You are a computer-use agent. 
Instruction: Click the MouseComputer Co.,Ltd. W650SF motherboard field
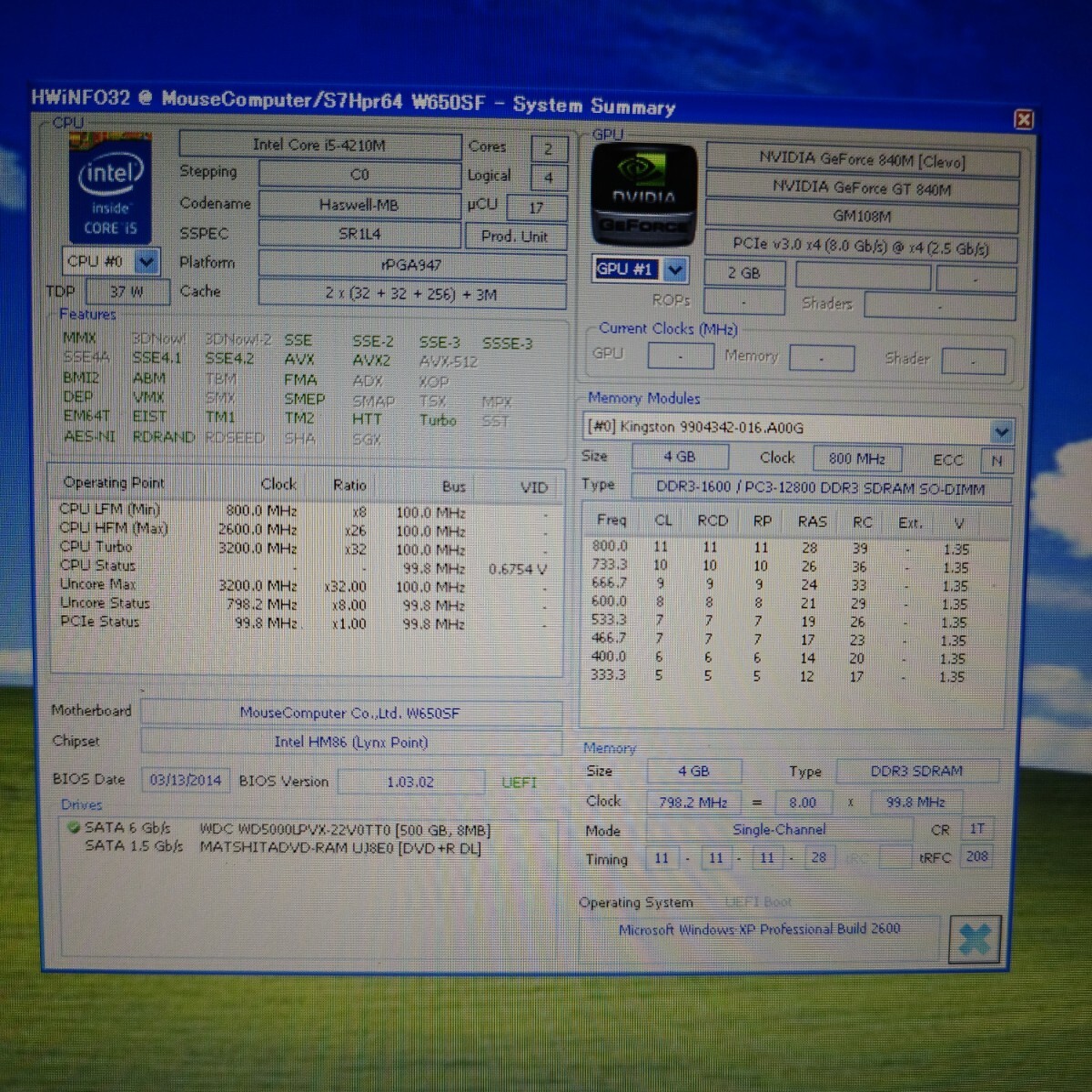point(350,713)
